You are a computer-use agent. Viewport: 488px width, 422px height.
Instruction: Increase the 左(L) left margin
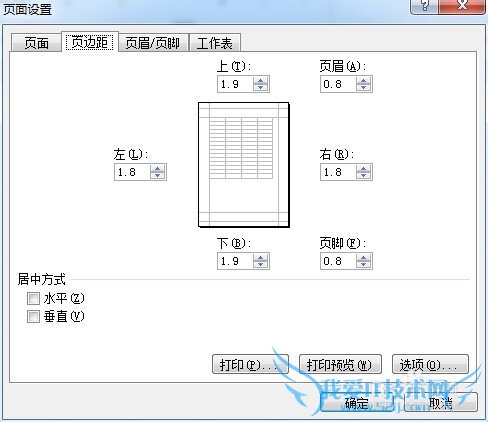[157, 168]
